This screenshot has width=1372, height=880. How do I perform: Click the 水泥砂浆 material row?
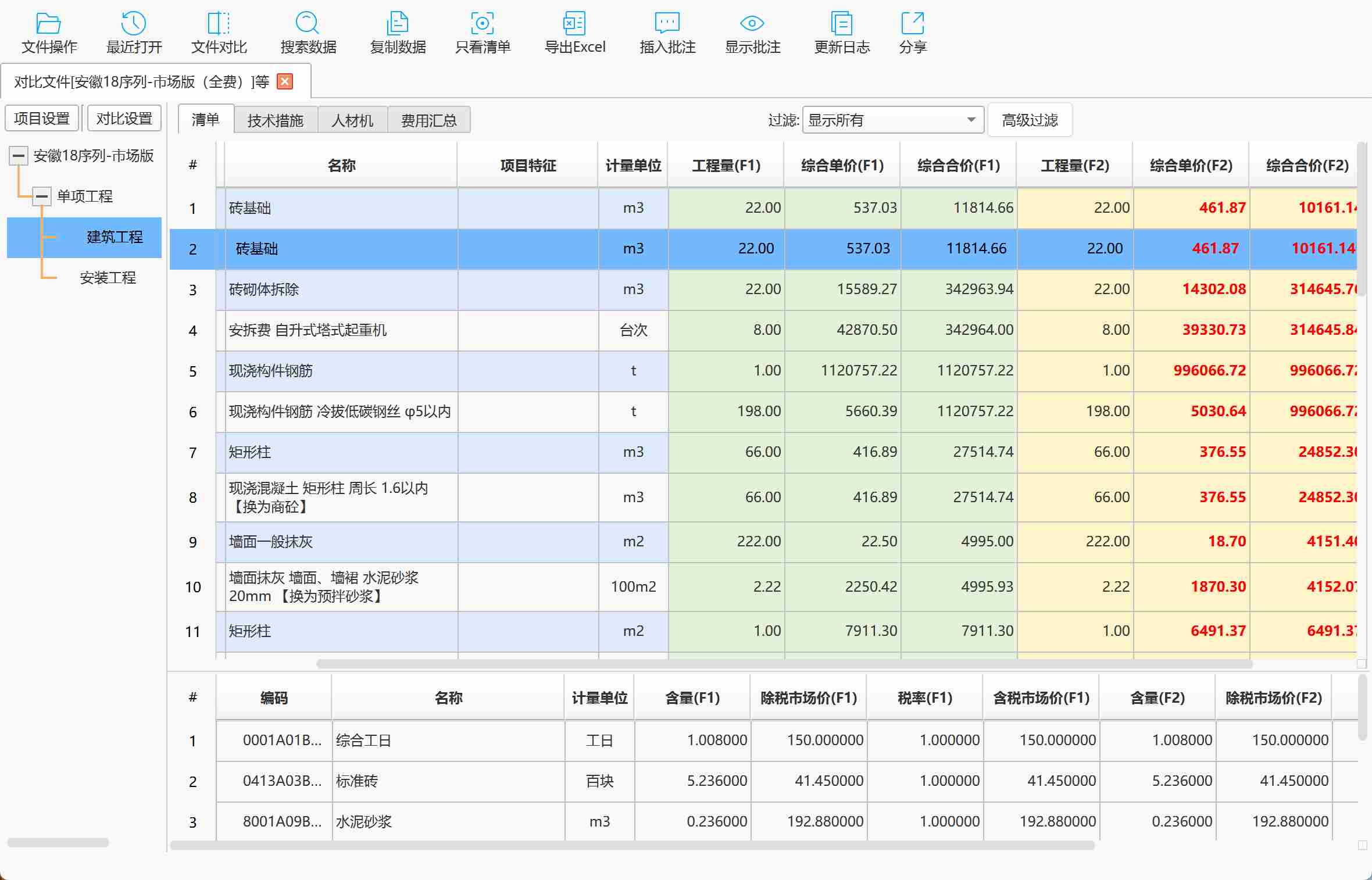click(763, 822)
